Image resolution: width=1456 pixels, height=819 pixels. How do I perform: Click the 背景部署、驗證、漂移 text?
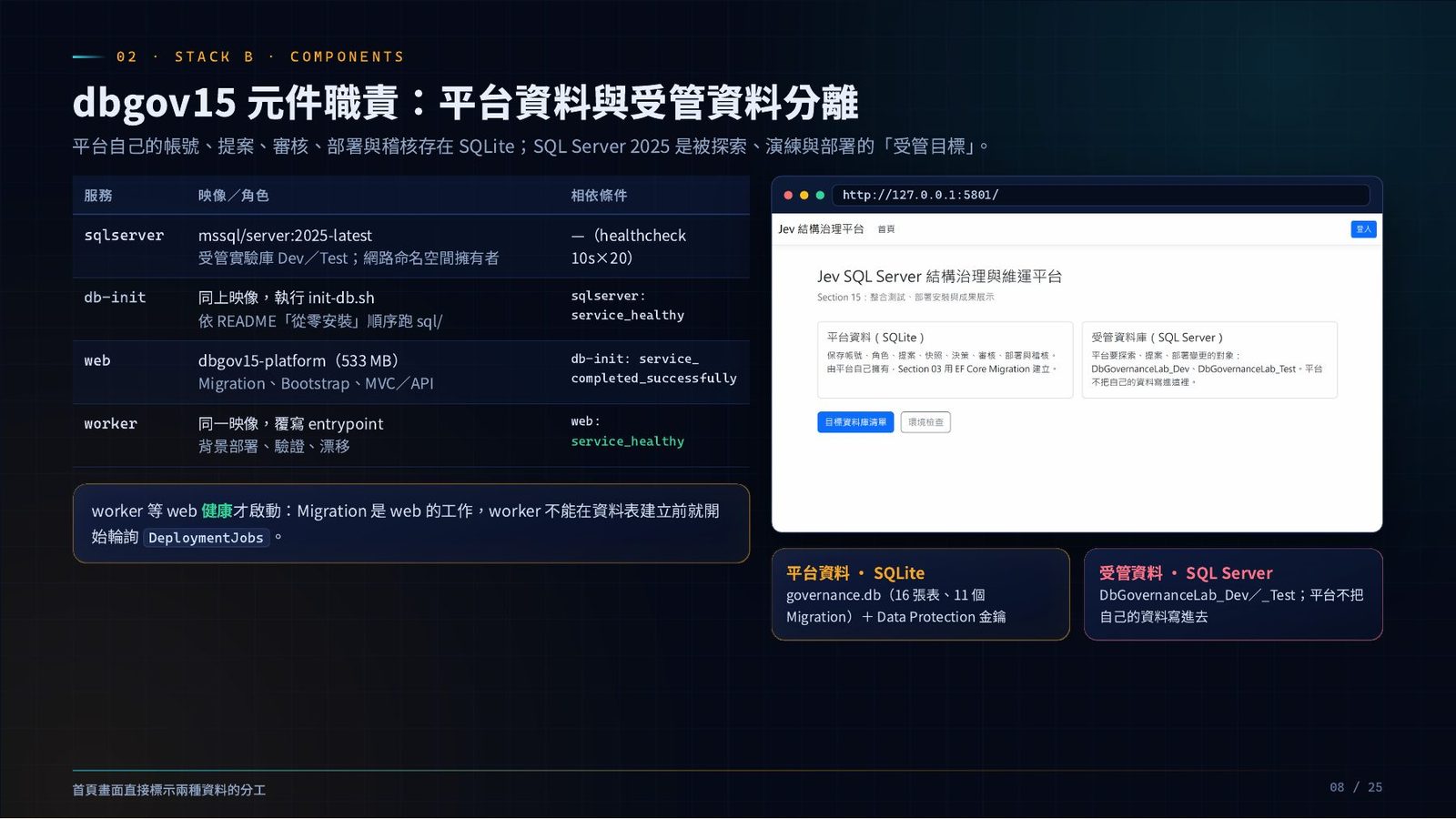click(274, 447)
